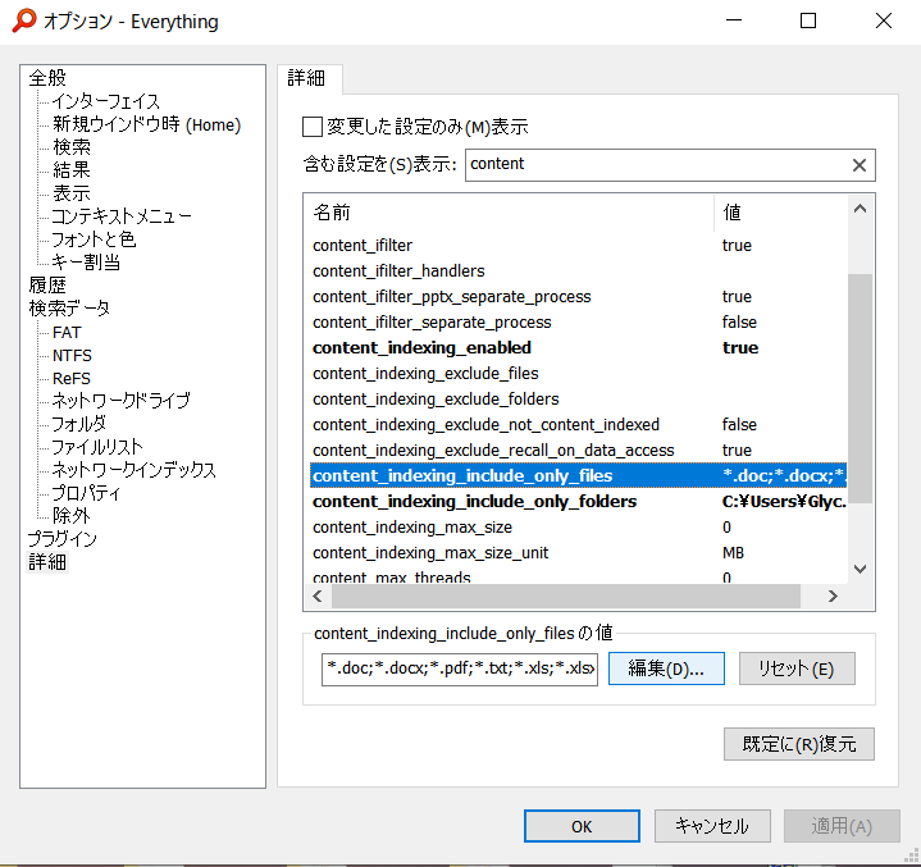Close the options dialog window
Screen dimensions: 921x867
point(883,21)
